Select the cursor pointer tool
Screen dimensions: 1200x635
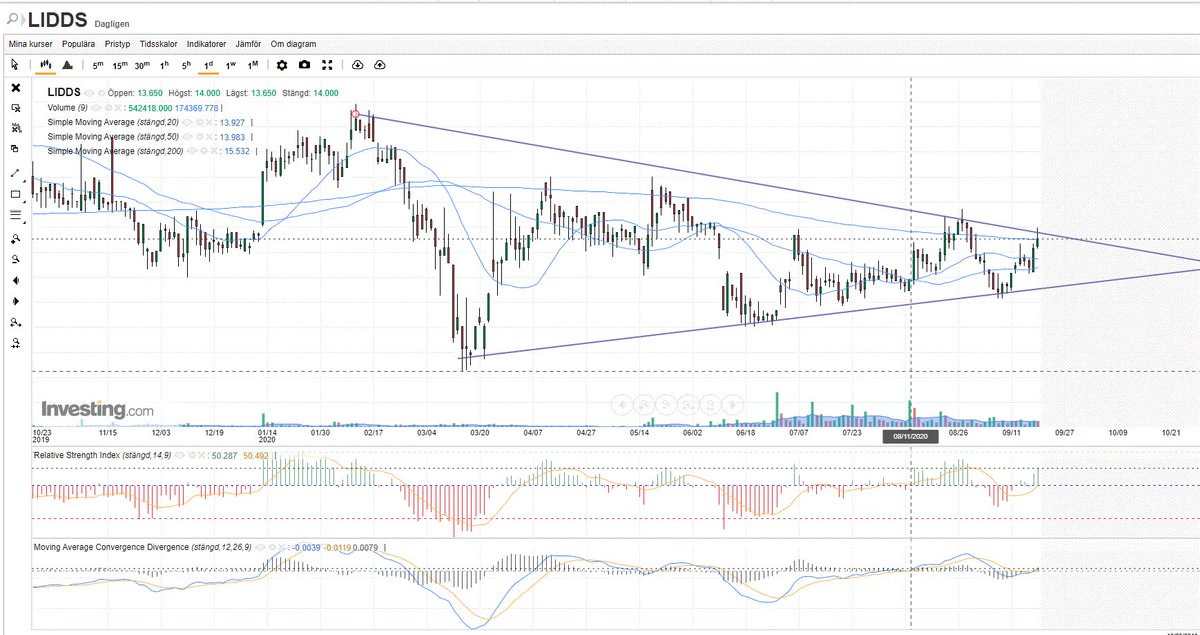tap(15, 65)
